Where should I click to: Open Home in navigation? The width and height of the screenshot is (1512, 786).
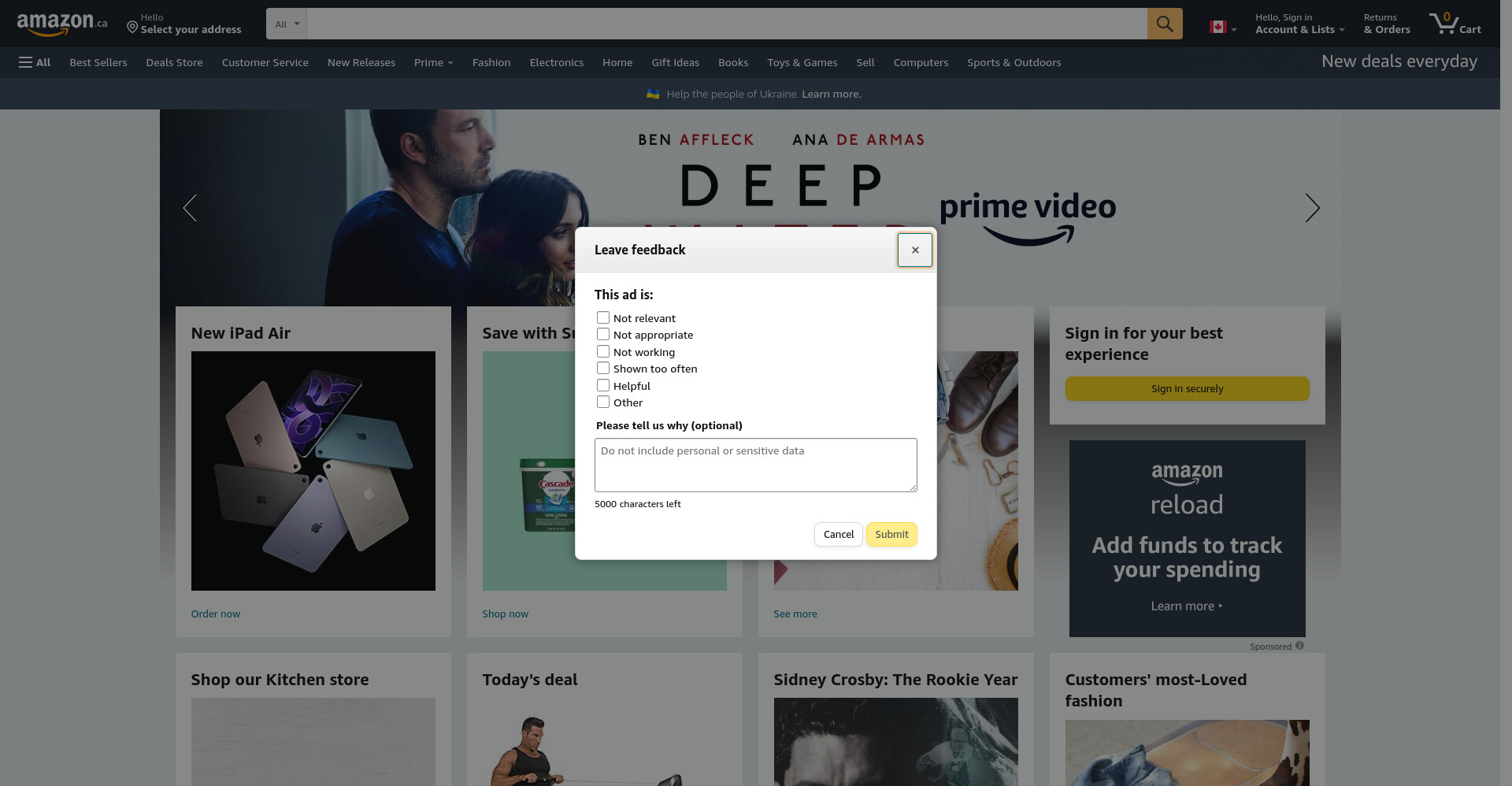617,62
